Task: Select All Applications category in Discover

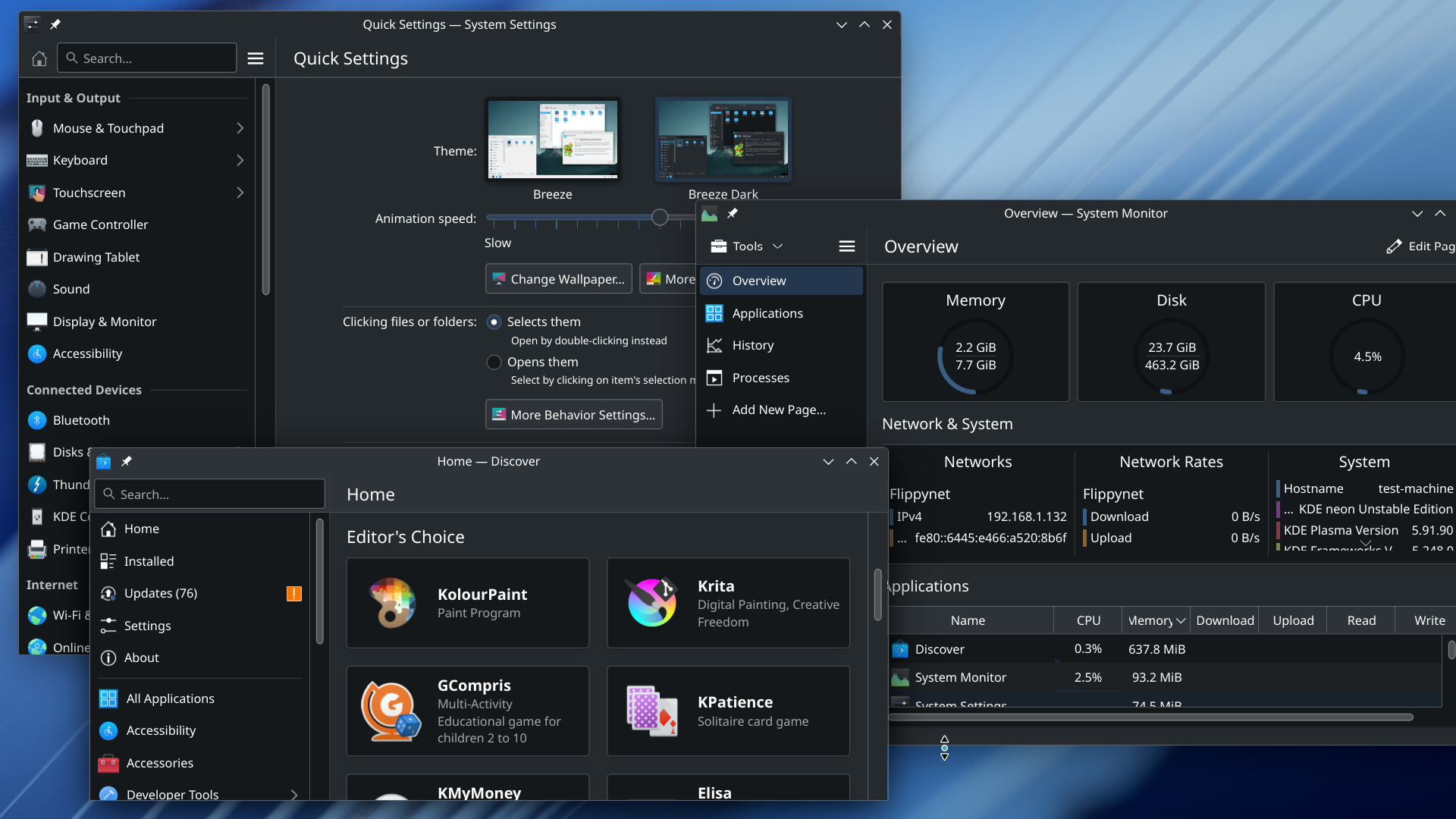Action: tap(201, 698)
